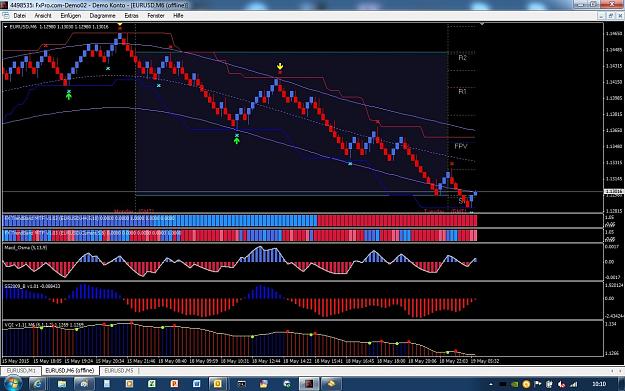Viewport: 625px width, 391px height.
Task: Open Action Center flag in tray
Action: click(538, 384)
